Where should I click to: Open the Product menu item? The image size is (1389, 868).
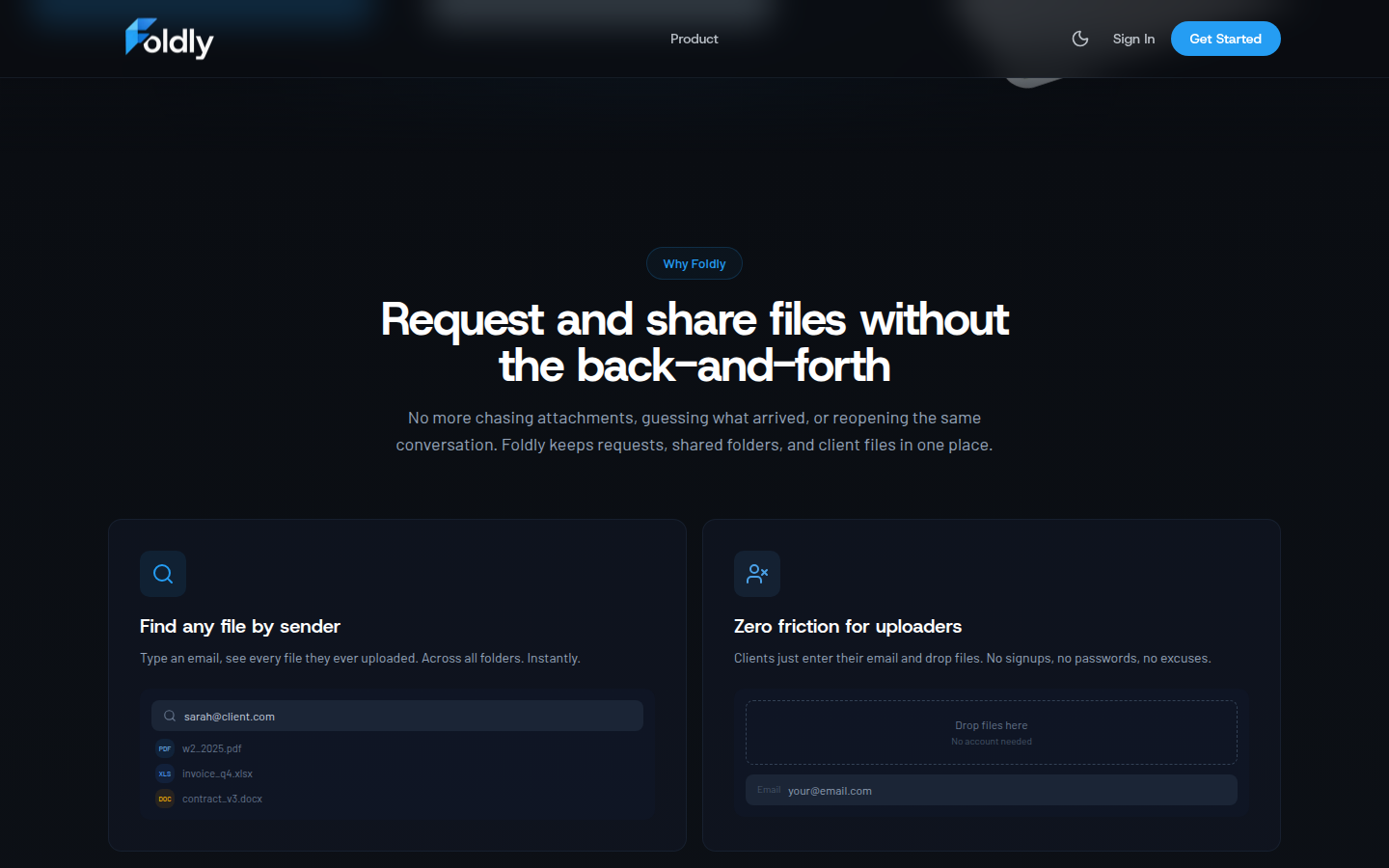point(694,39)
